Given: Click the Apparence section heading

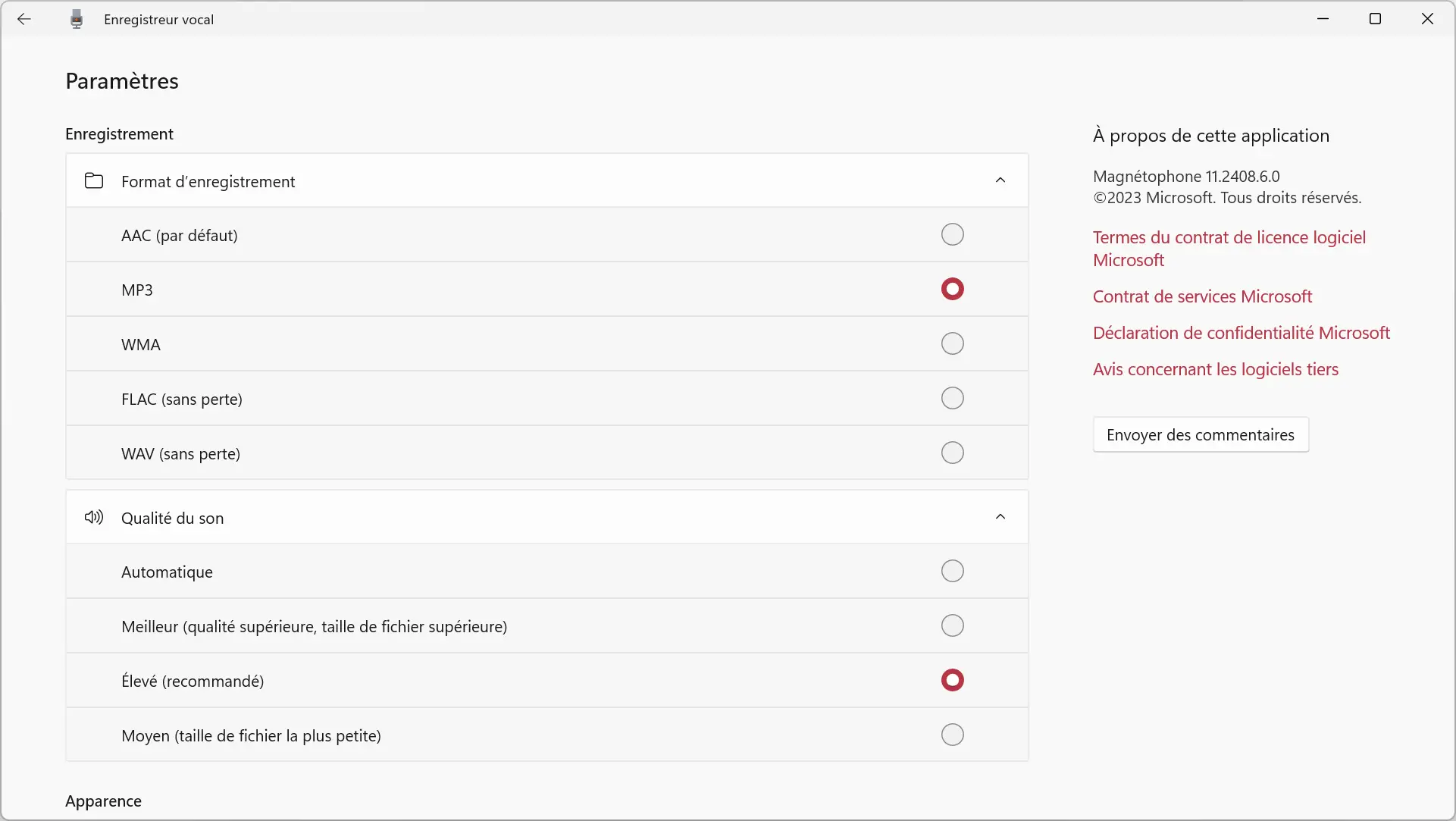Looking at the screenshot, I should click(103, 801).
